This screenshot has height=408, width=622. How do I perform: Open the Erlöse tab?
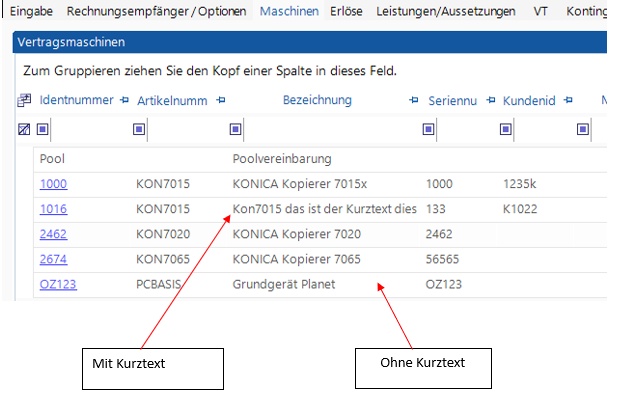346,11
